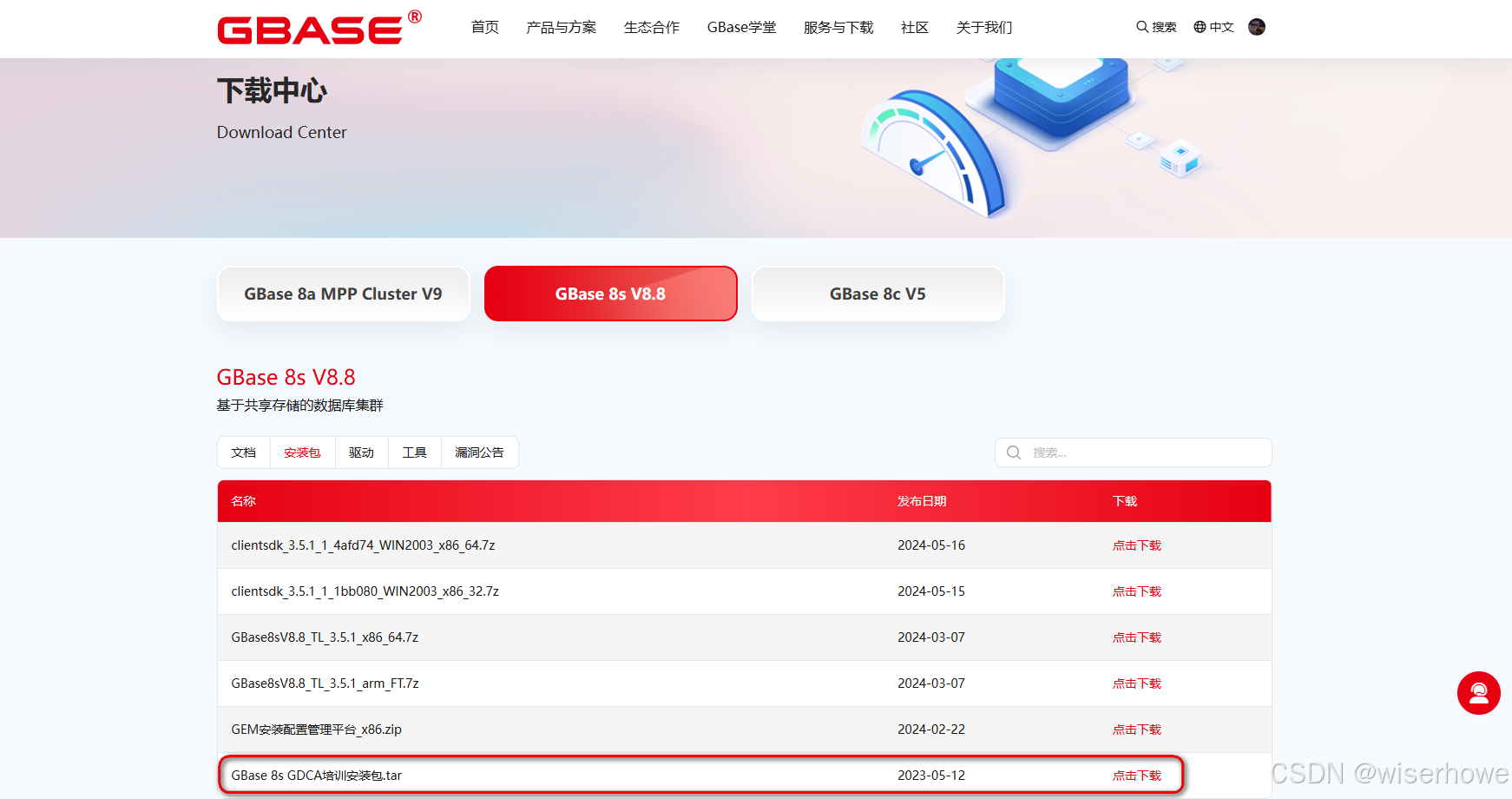Open 产品与方案 menu
Image resolution: width=1512 pixels, height=799 pixels.
tap(562, 28)
